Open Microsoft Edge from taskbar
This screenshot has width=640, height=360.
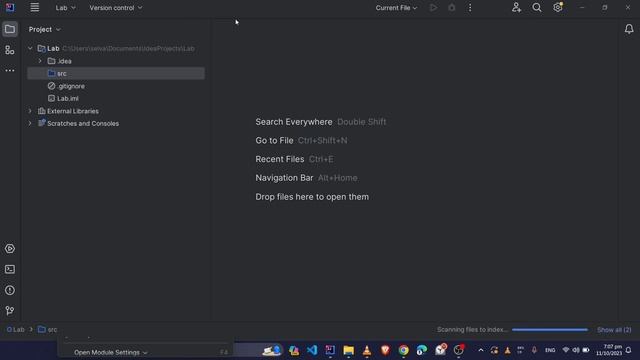coord(422,350)
